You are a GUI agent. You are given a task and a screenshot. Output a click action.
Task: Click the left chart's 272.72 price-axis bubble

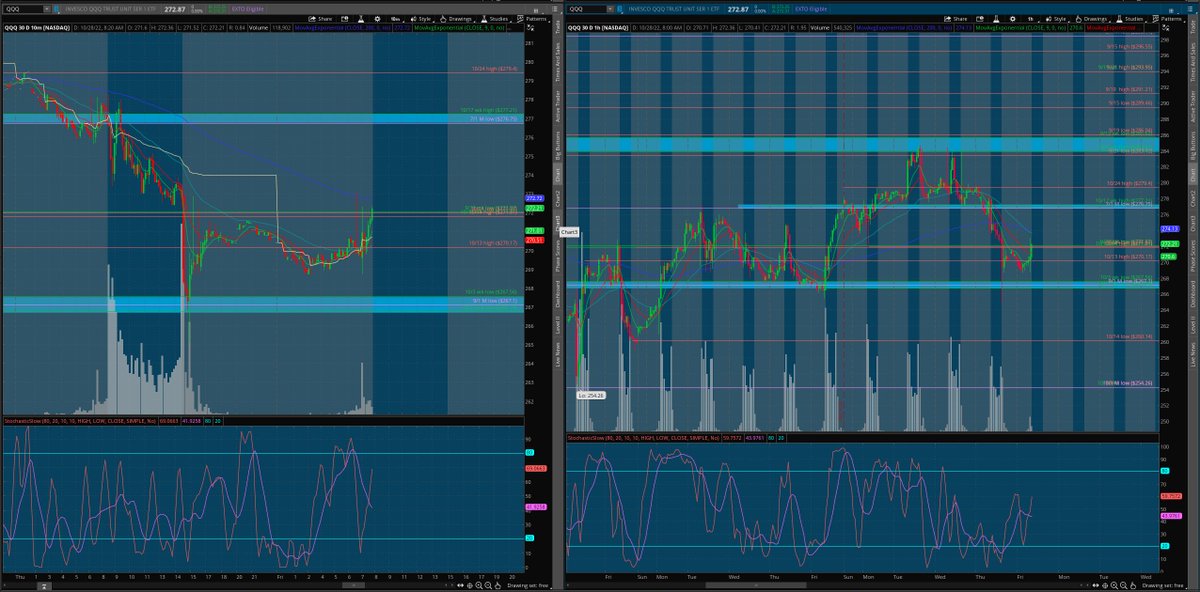534,198
